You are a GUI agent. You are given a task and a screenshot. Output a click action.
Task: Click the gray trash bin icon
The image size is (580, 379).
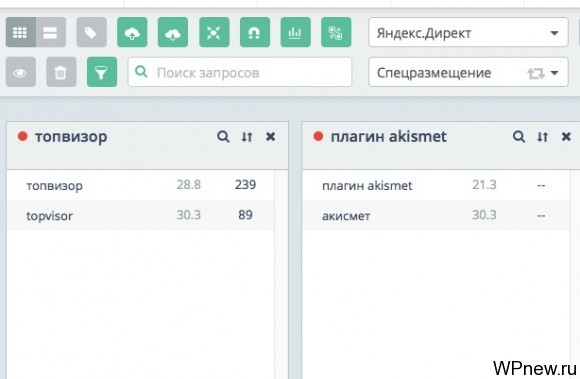[61, 72]
